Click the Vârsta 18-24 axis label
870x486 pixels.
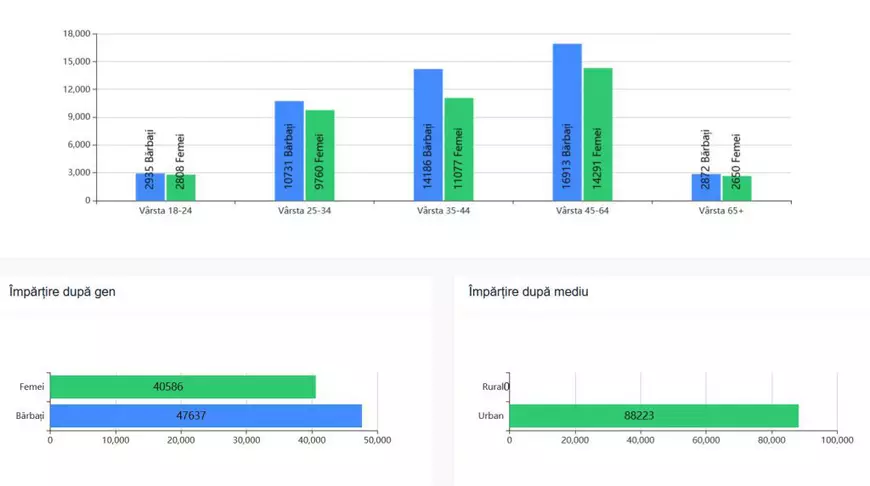pos(165,211)
